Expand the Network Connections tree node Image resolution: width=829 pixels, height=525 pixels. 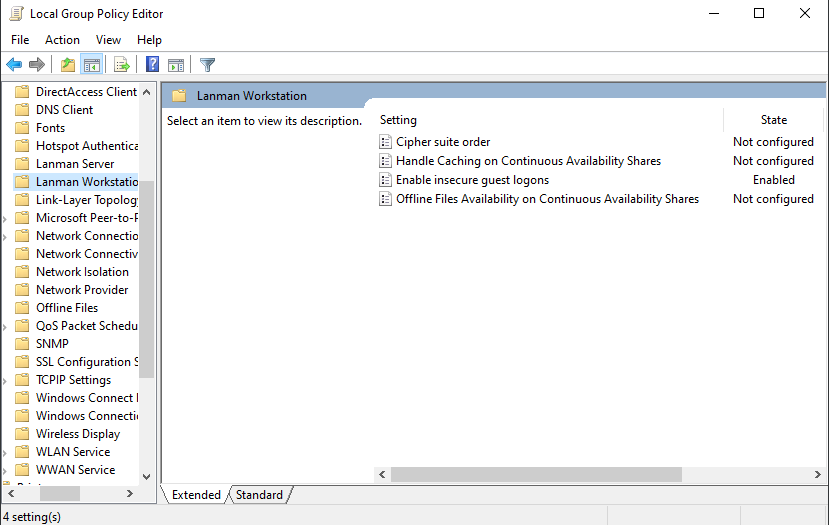tap(5, 236)
